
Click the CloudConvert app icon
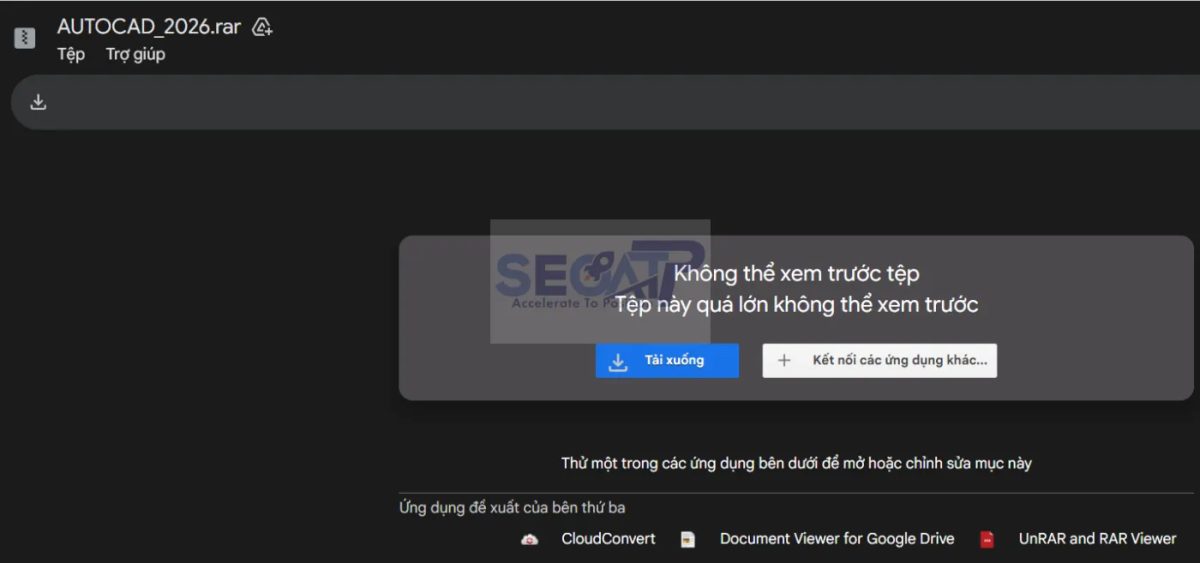(x=530, y=539)
